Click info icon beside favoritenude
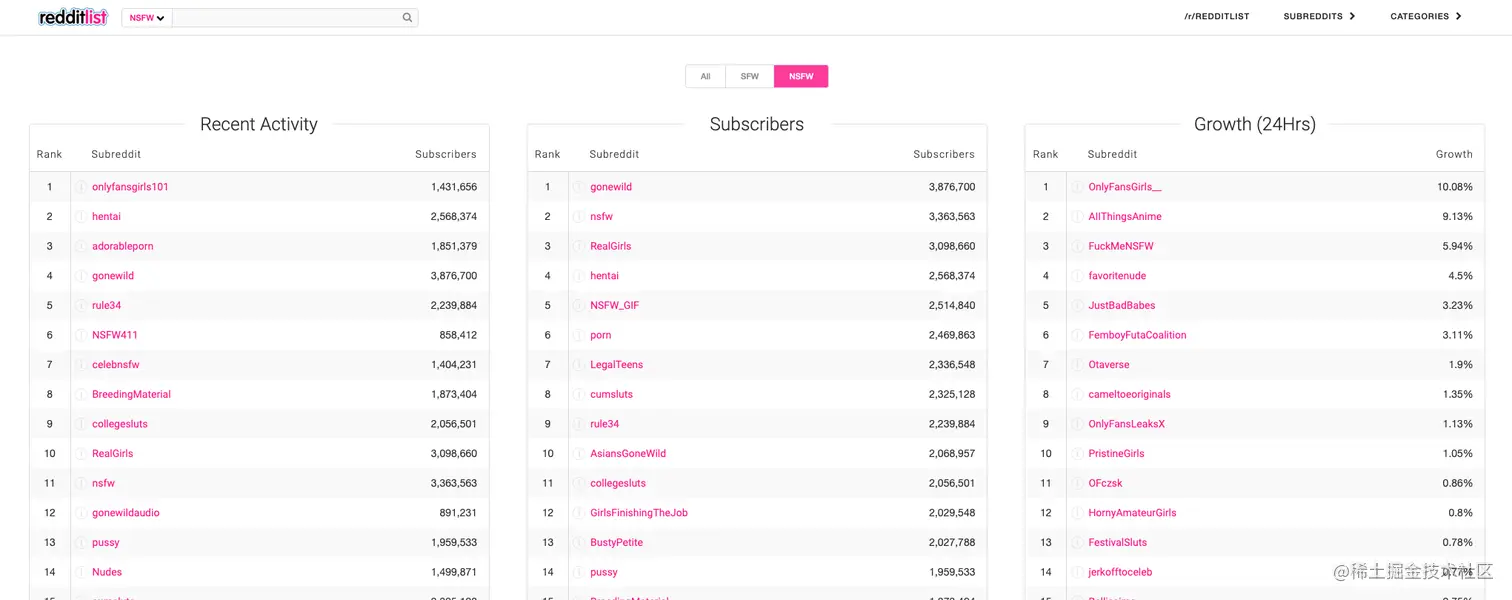Viewport: 1512px width, 600px height. point(1077,276)
